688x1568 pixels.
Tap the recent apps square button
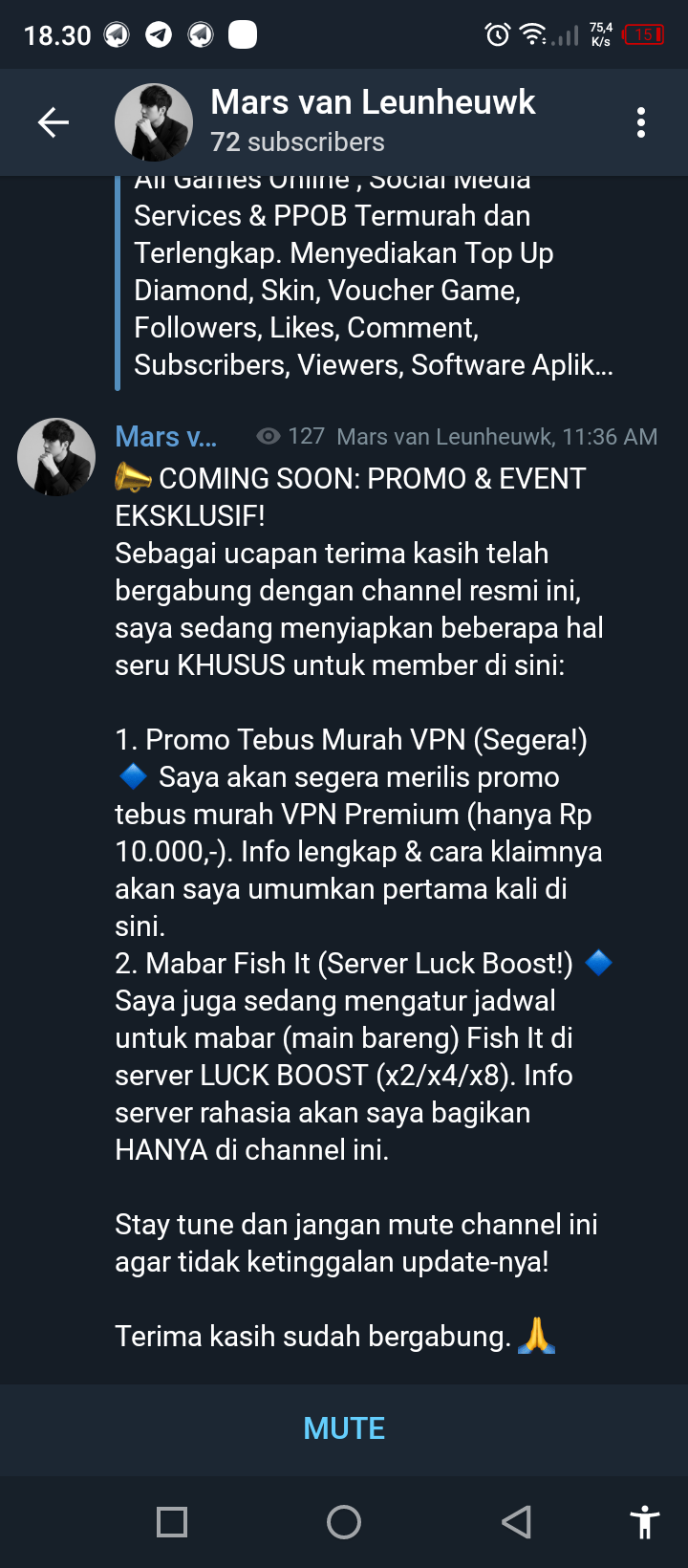pos(172,1521)
